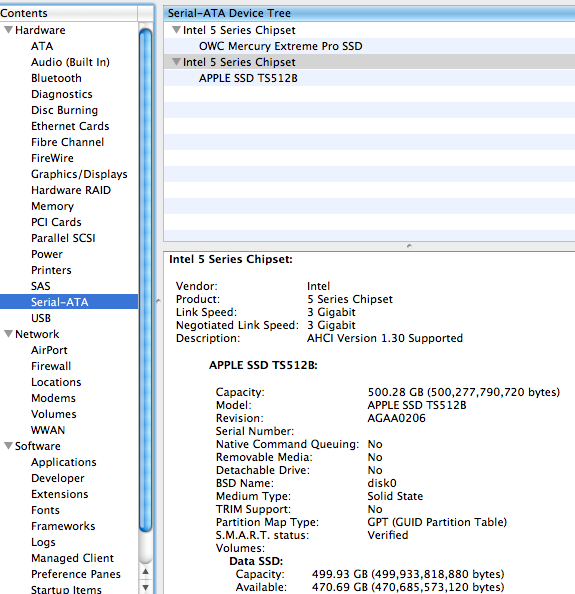This screenshot has height=594, width=575.
Task: Open the USB entry
Action: pos(41,318)
